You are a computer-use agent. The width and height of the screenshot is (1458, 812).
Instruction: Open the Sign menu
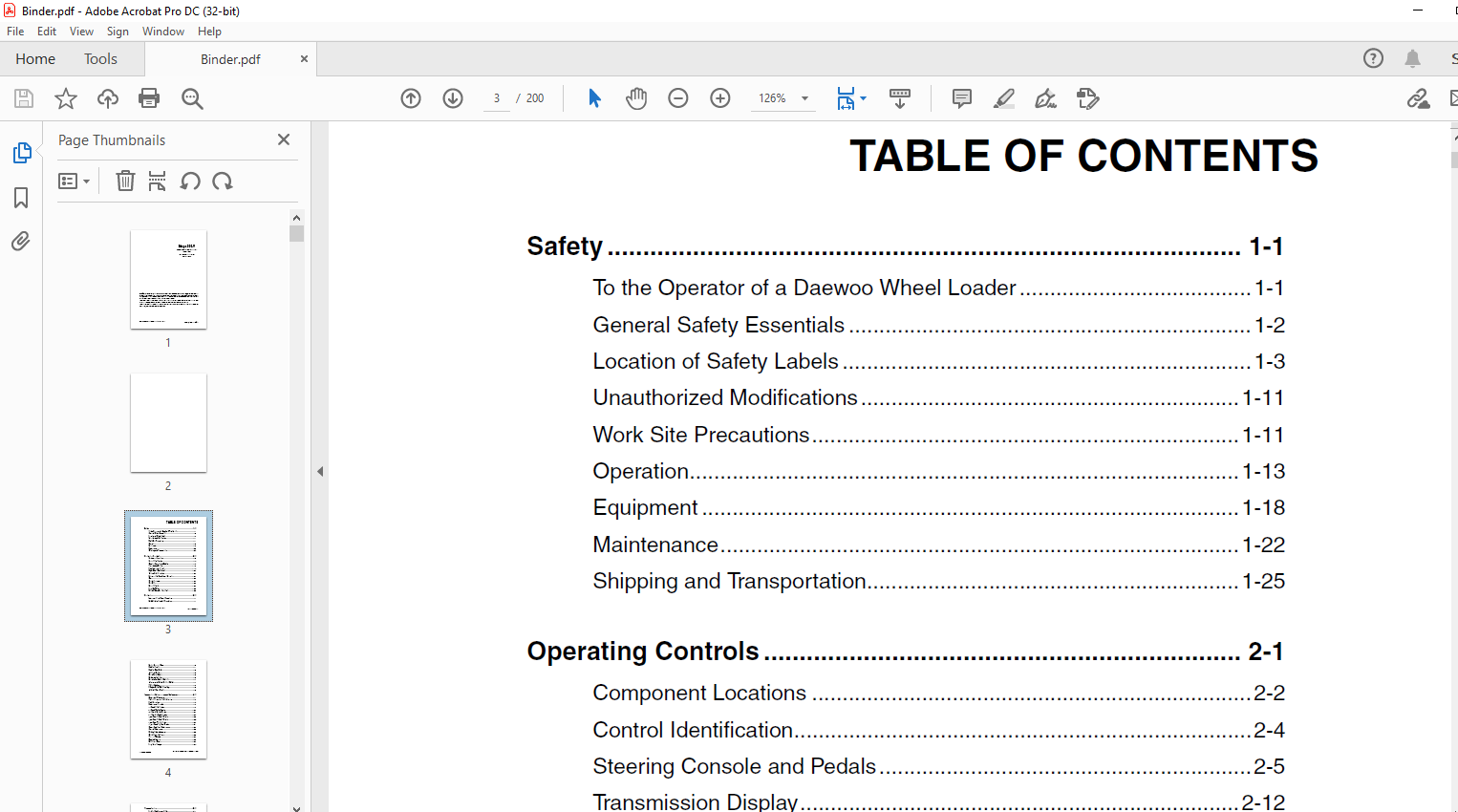(x=118, y=32)
